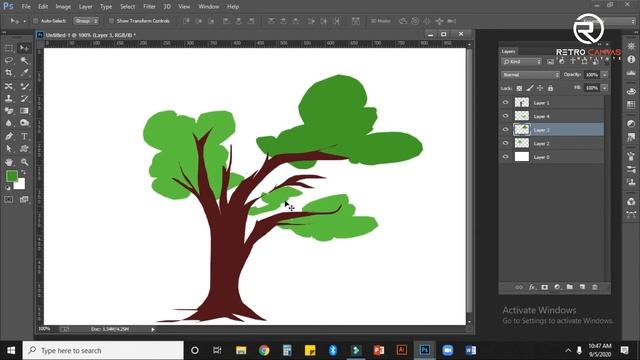Screen dimensions: 640x360
Task: Click Lock all padlock icon
Action: (551, 88)
